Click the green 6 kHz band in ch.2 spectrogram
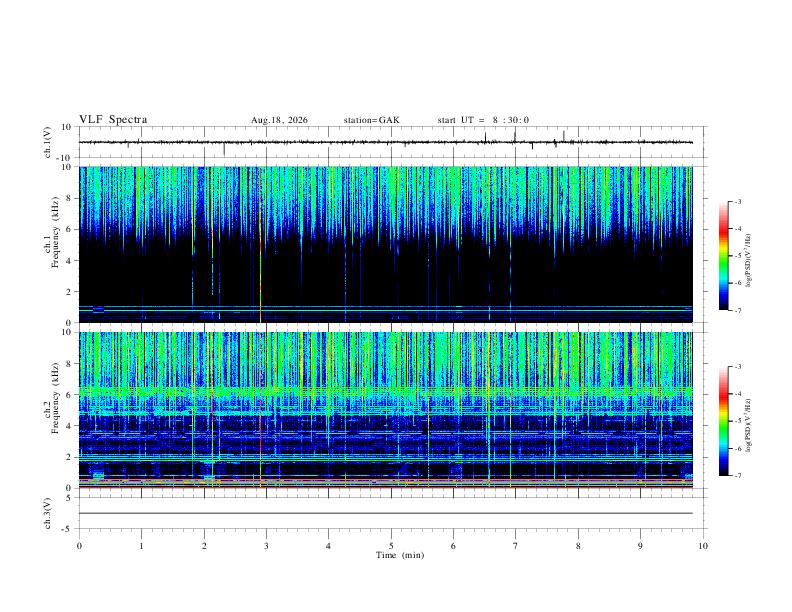 (385, 391)
